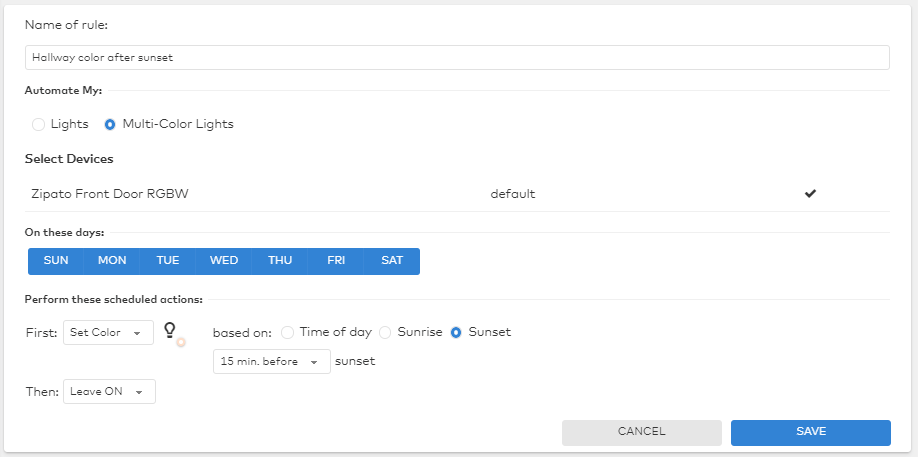Toggle the TUE day button

point(168,261)
